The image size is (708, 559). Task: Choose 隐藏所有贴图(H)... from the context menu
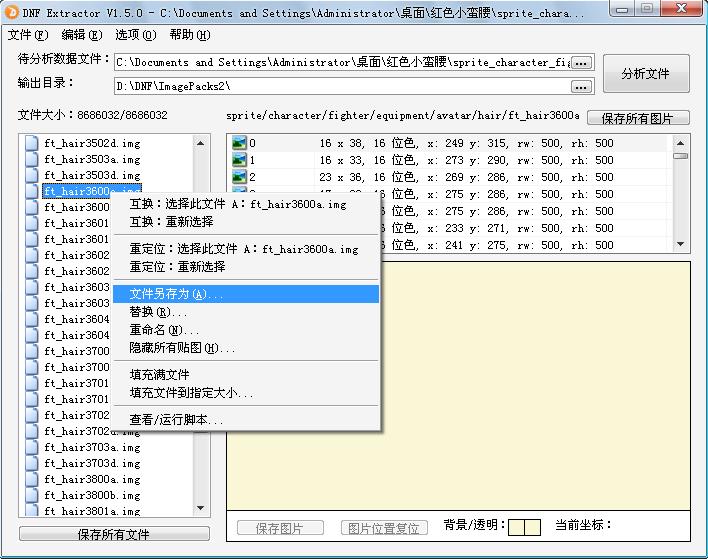[x=246, y=348]
